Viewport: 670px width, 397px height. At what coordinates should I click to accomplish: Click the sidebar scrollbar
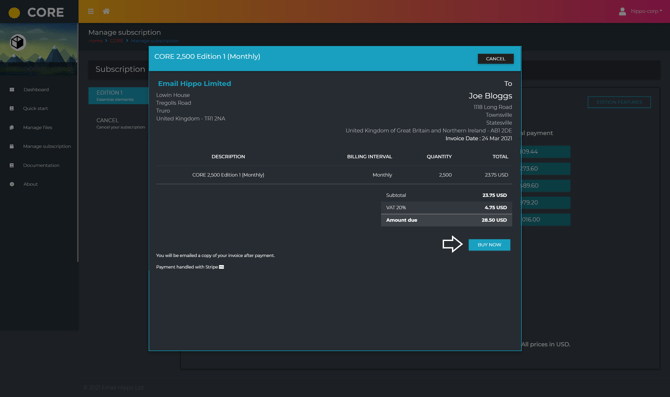77,141
